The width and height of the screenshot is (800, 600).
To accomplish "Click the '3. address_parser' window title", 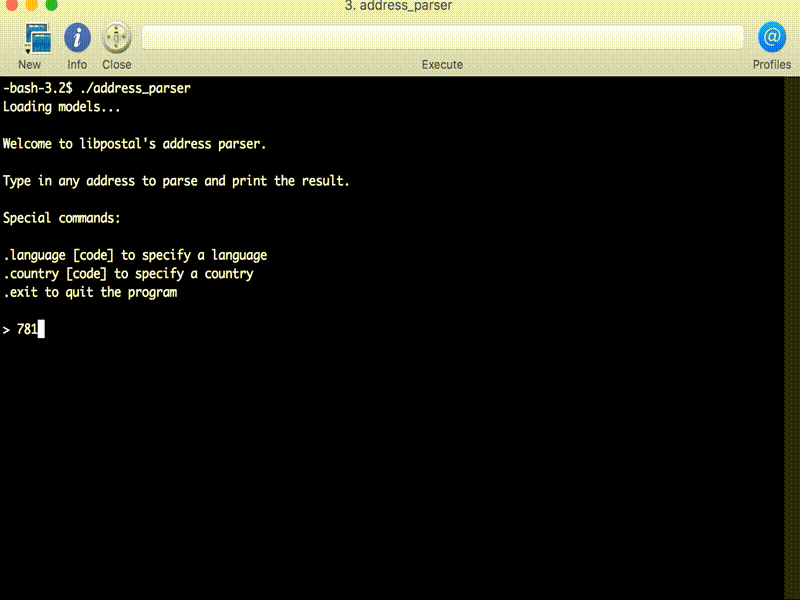I will pyautogui.click(x=398, y=6).
